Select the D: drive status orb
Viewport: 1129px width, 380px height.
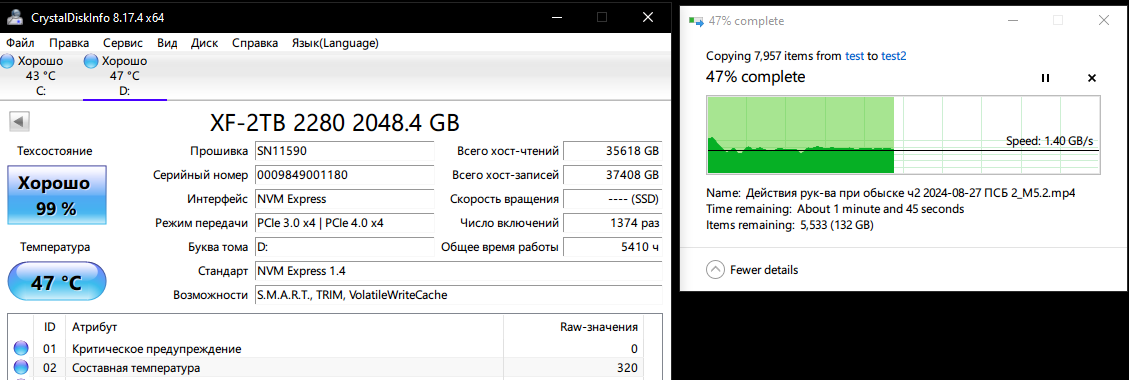[x=91, y=62]
